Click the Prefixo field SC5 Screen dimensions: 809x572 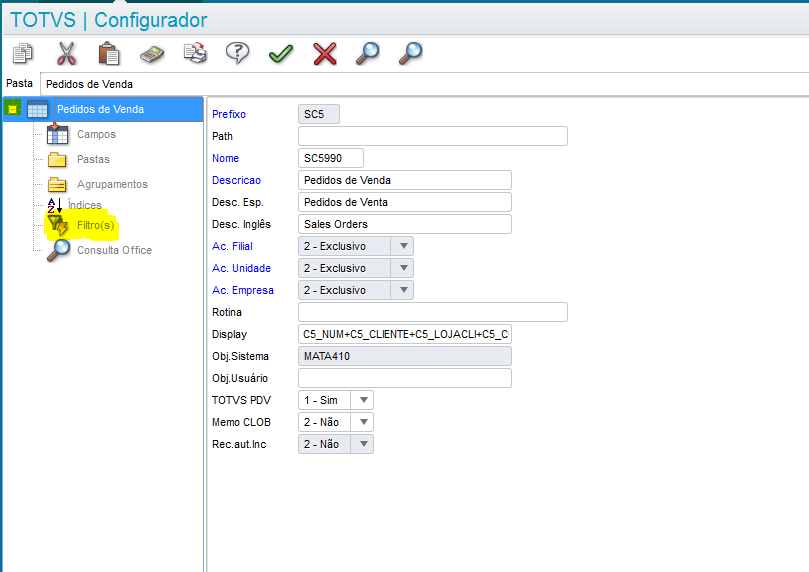point(319,114)
